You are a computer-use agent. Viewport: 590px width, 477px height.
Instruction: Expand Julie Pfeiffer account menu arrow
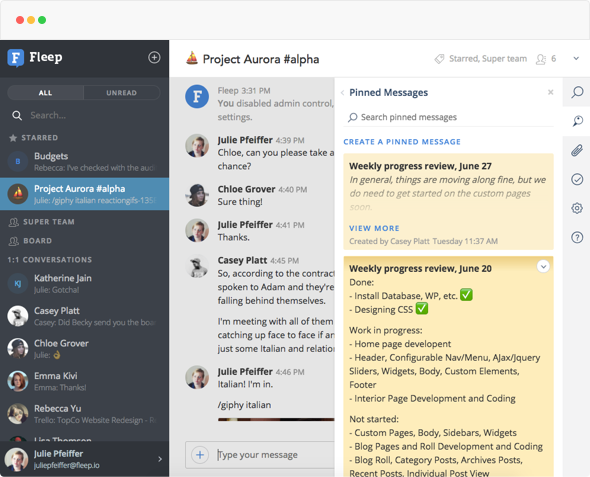pyautogui.click(x=160, y=459)
